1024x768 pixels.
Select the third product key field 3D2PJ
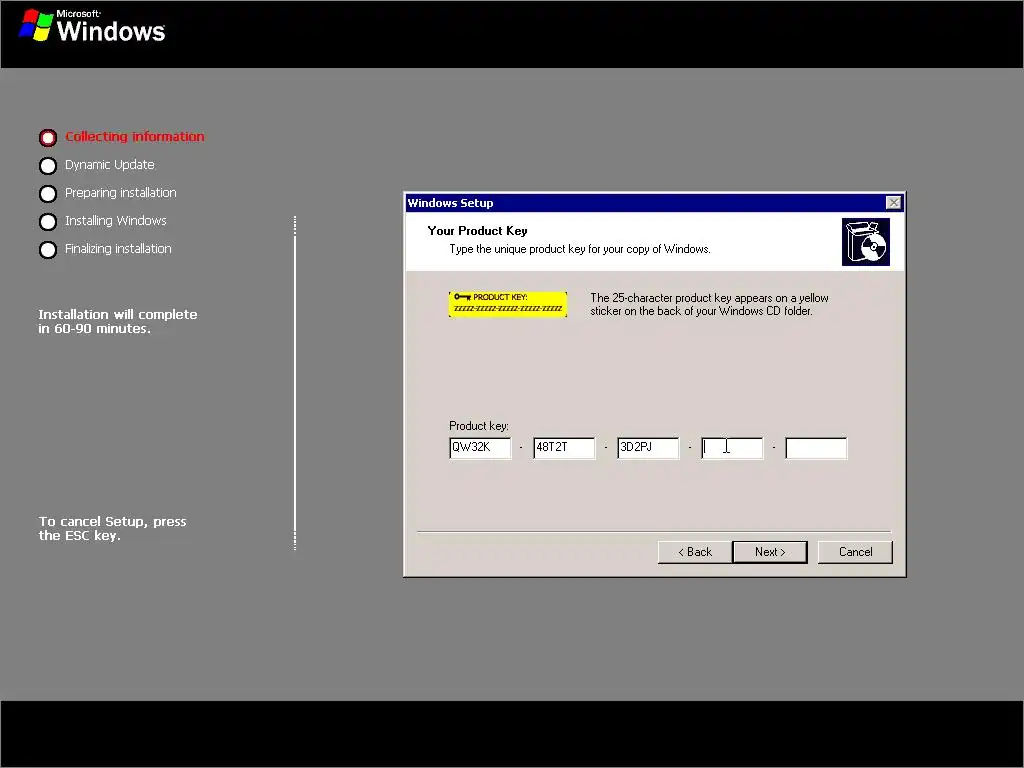(x=648, y=448)
